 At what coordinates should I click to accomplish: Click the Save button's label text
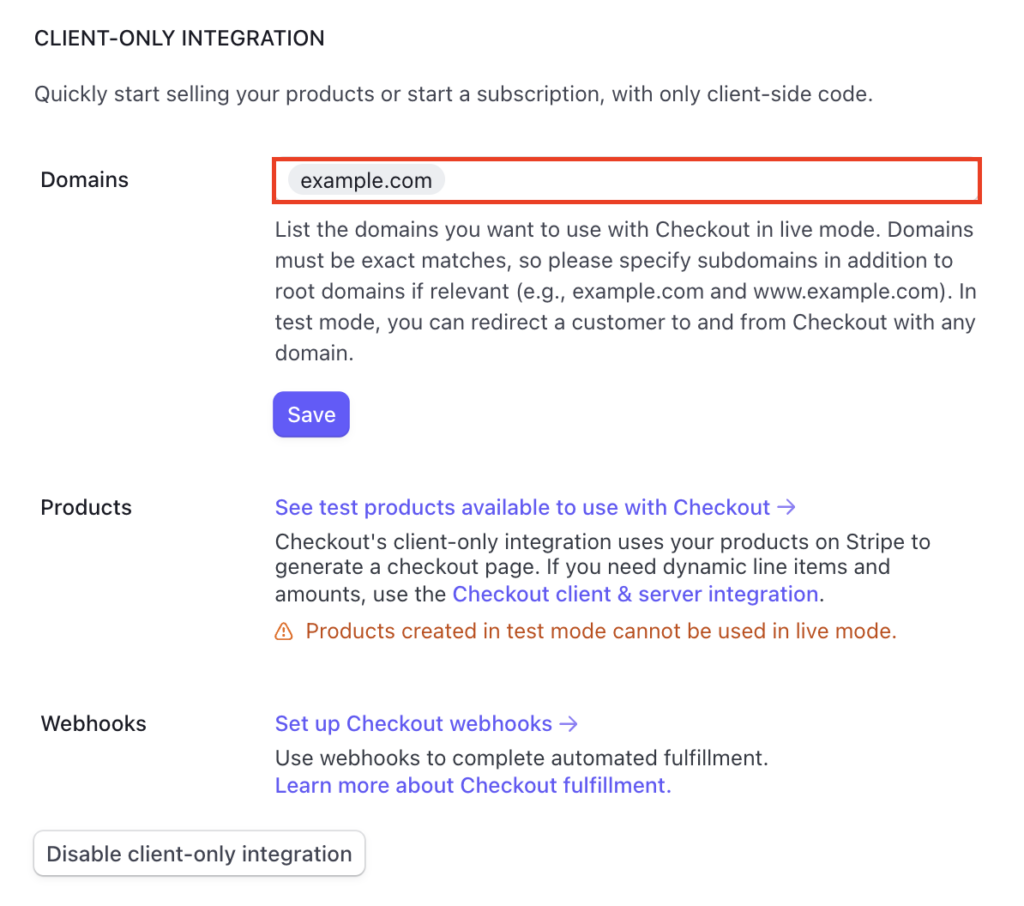click(310, 414)
